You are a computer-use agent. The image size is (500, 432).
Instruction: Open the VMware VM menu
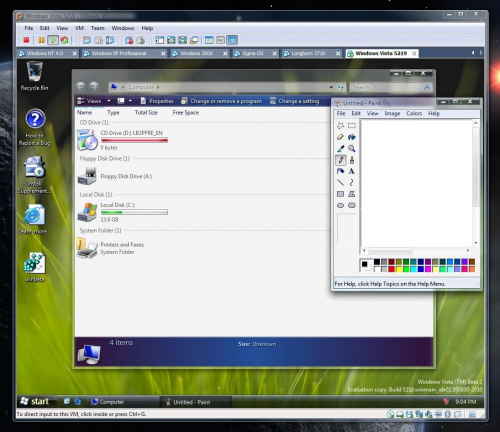pos(79,28)
